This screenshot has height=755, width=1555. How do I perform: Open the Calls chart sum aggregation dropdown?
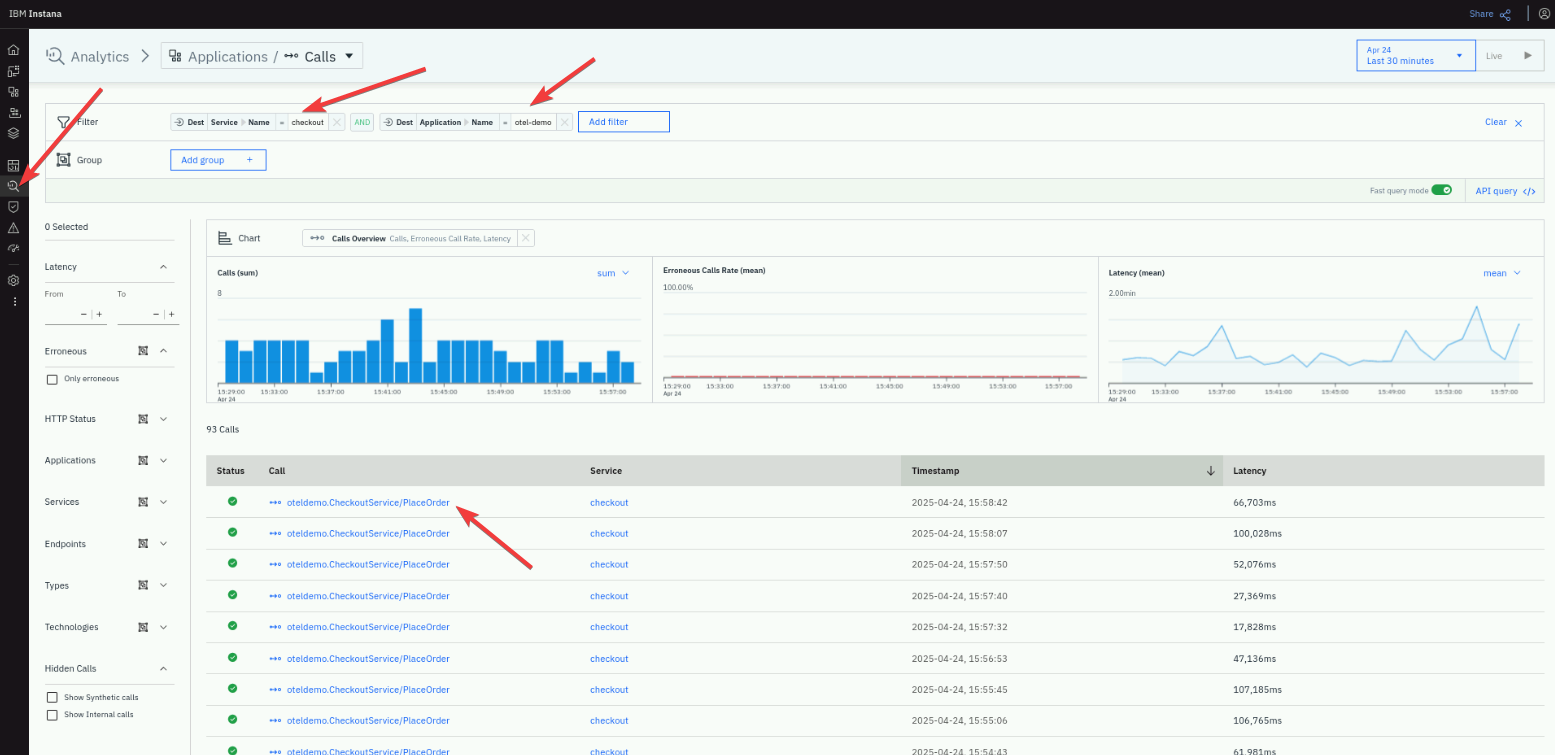pos(612,273)
